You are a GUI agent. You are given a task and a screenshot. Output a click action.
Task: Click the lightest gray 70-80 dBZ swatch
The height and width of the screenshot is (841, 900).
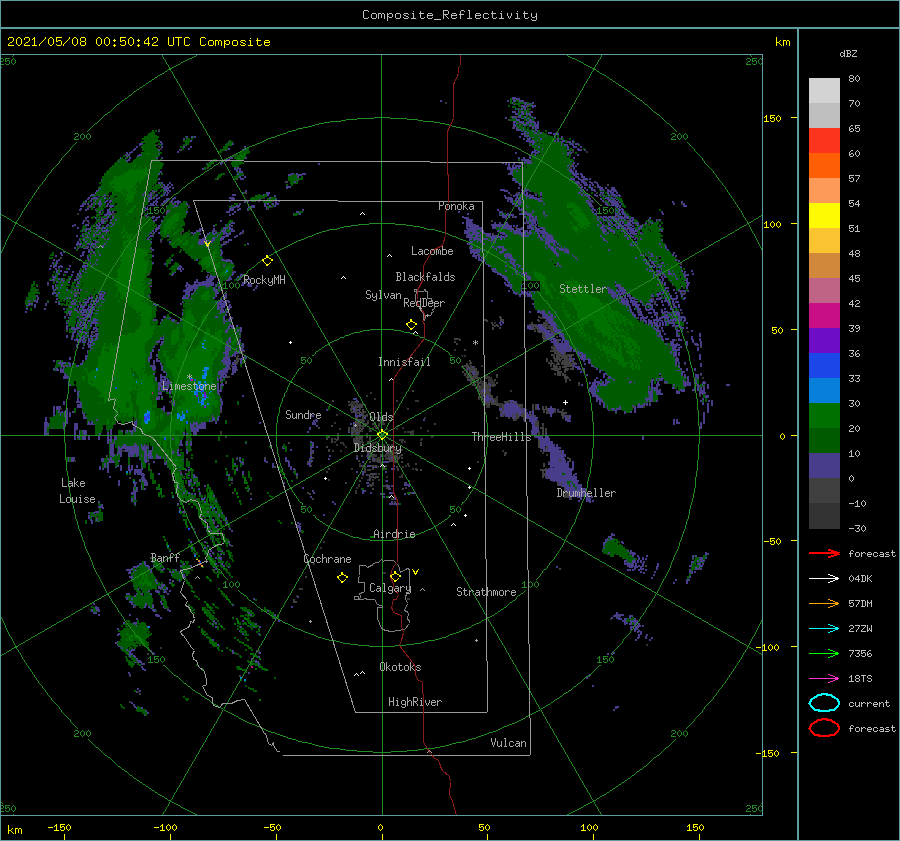[824, 91]
